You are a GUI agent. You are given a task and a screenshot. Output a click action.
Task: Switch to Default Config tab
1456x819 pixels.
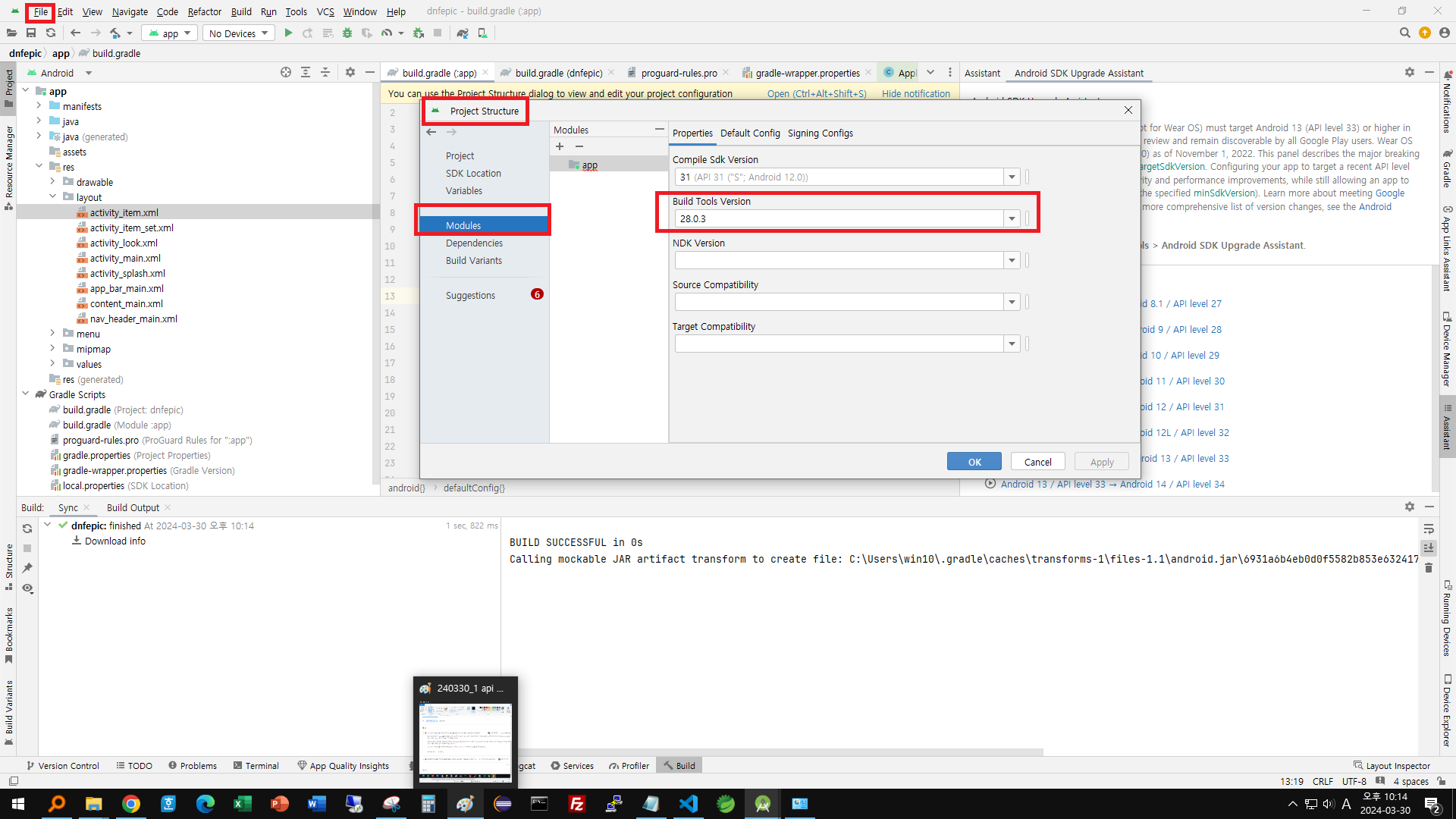[750, 133]
